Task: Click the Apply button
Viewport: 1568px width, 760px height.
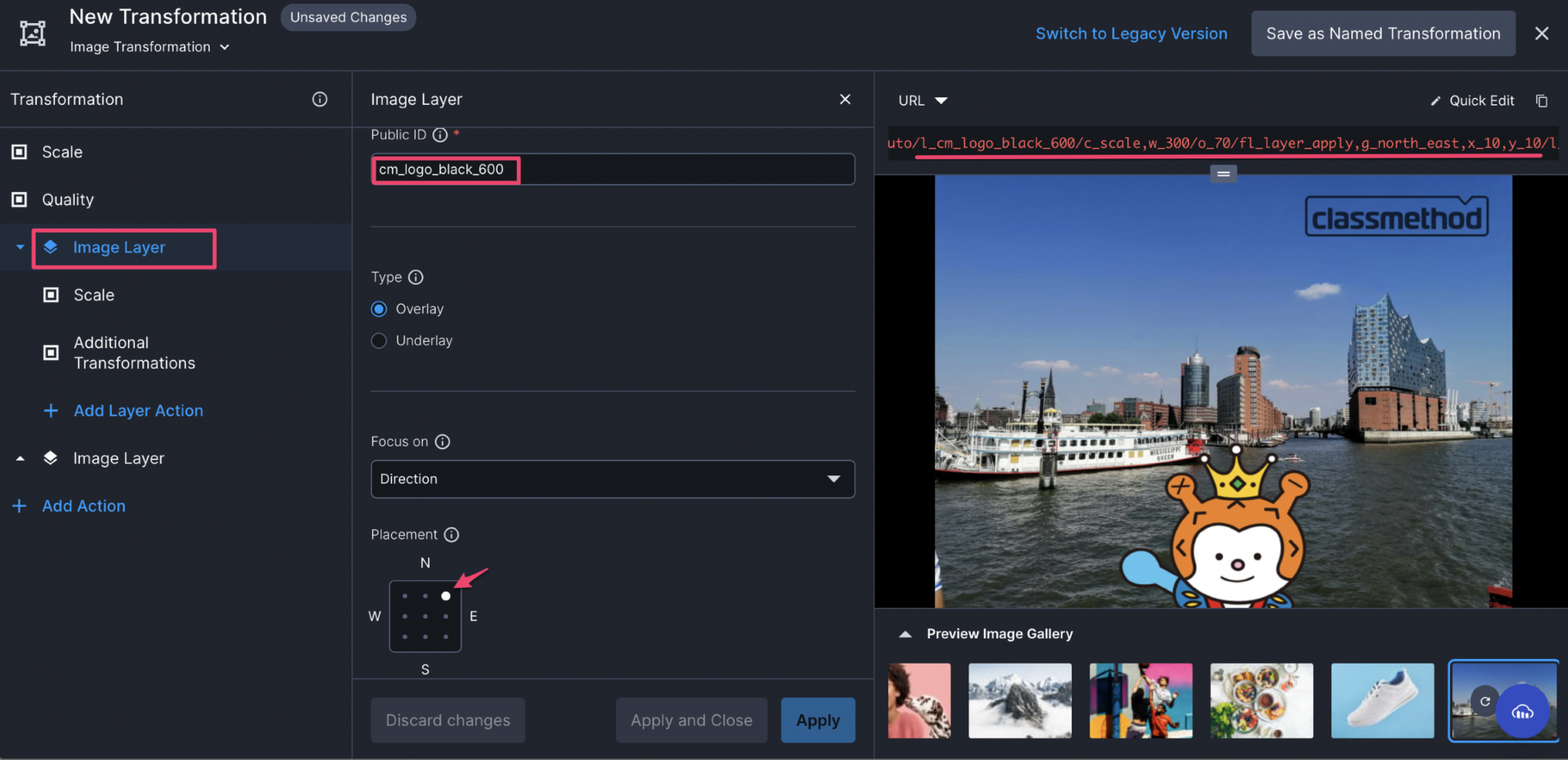Action: 817,719
